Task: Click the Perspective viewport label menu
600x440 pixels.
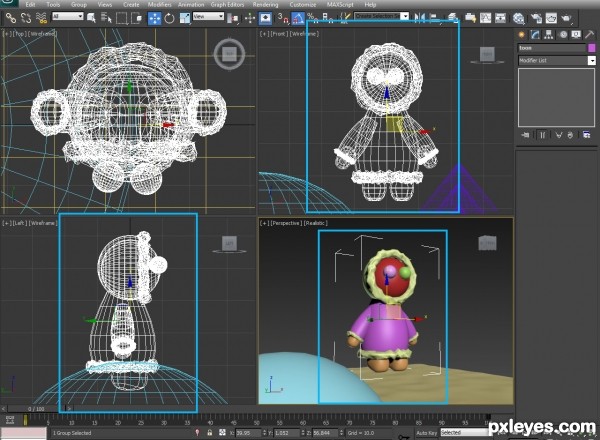Action: coord(285,223)
